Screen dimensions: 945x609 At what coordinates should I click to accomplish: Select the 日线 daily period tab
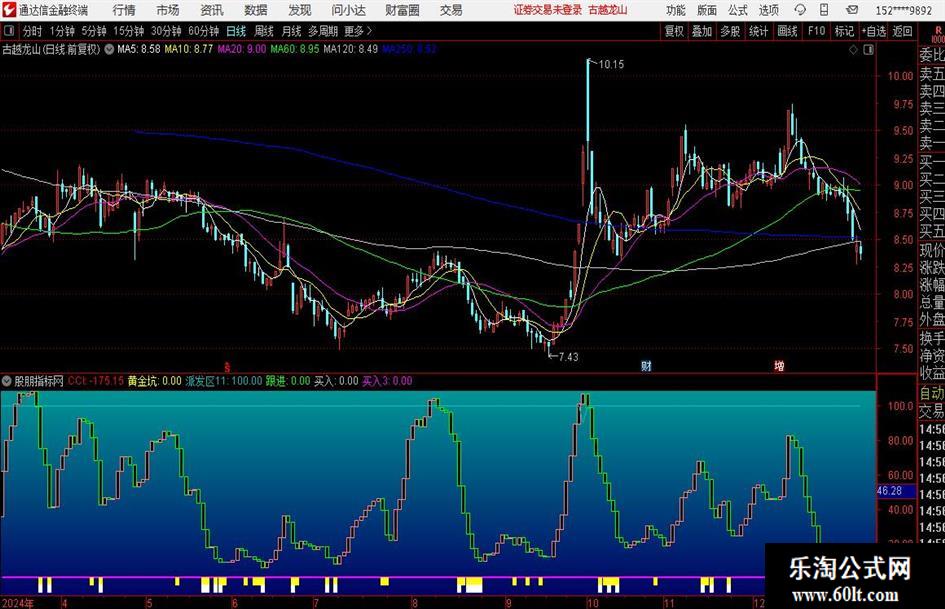236,31
